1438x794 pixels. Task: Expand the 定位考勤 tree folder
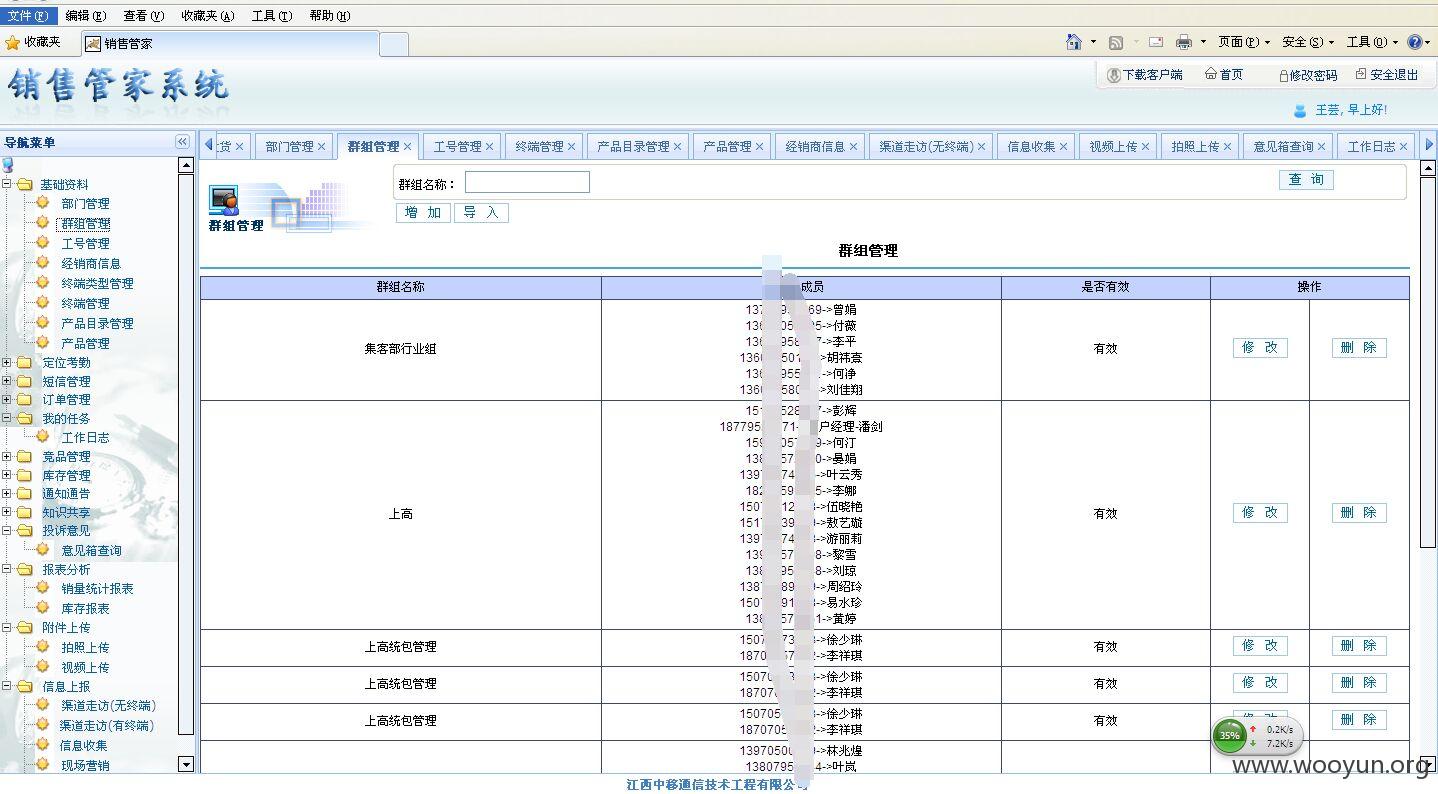7,363
